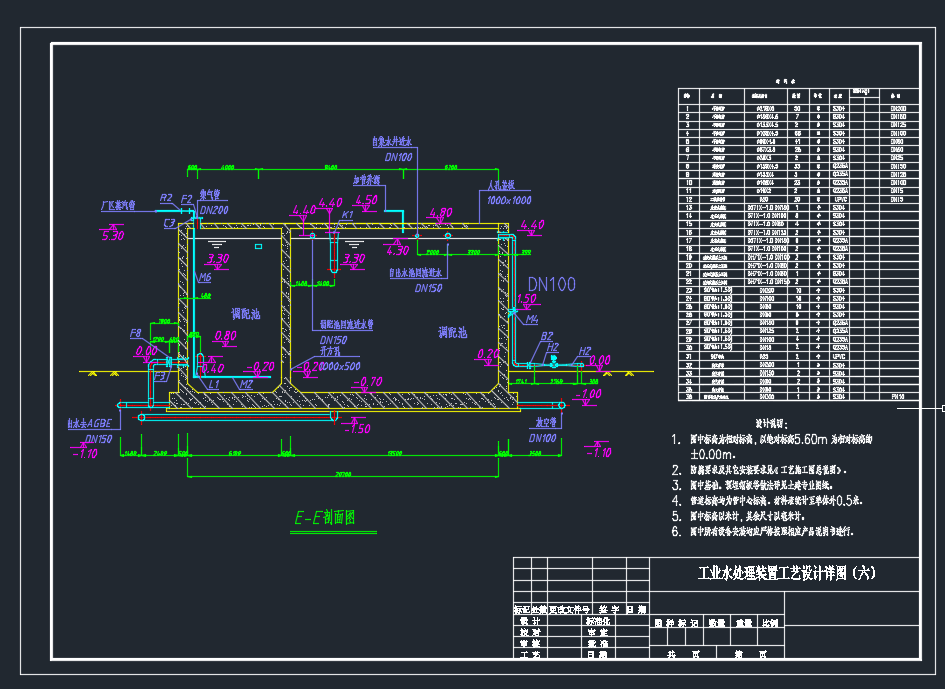Click the 1.50 elevation label
945x689 pixels.
point(526,298)
